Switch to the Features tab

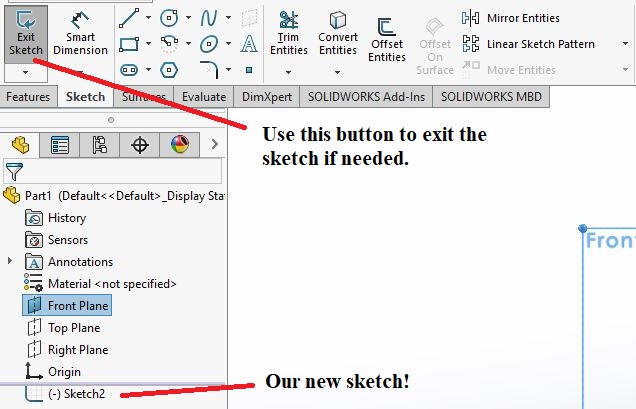(28, 97)
